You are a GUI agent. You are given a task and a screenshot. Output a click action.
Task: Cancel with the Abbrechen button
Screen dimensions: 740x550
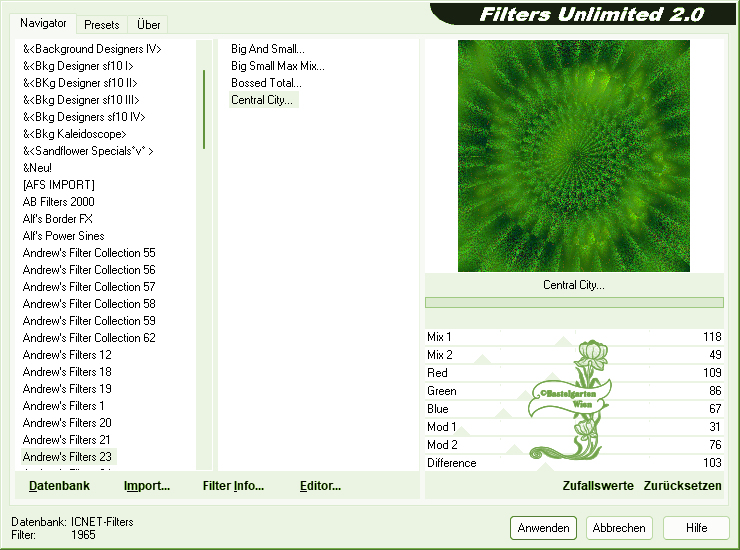619,528
